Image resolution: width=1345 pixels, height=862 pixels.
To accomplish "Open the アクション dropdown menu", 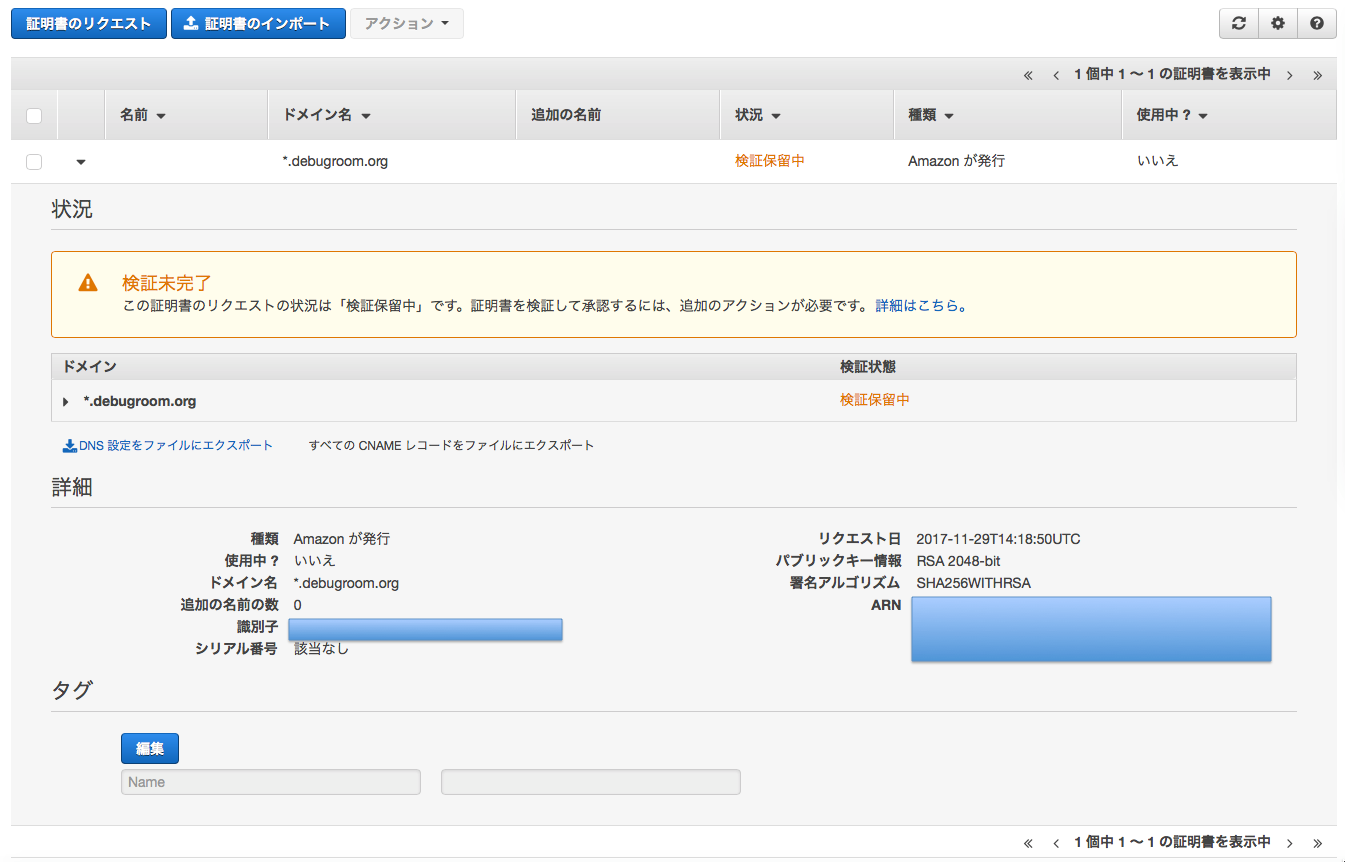I will pyautogui.click(x=407, y=23).
